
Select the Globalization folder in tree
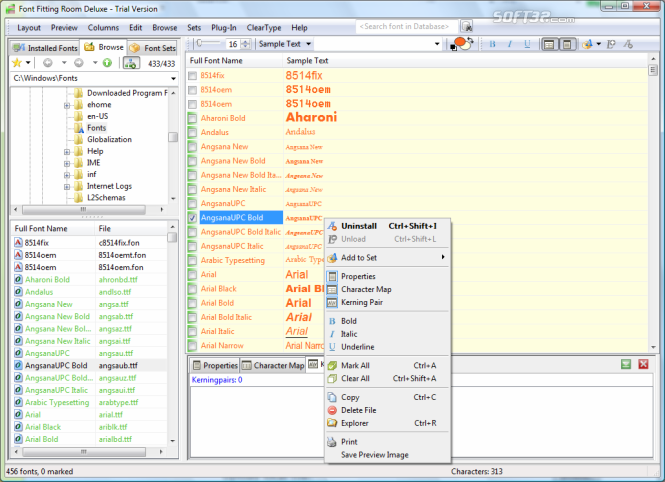coord(109,139)
